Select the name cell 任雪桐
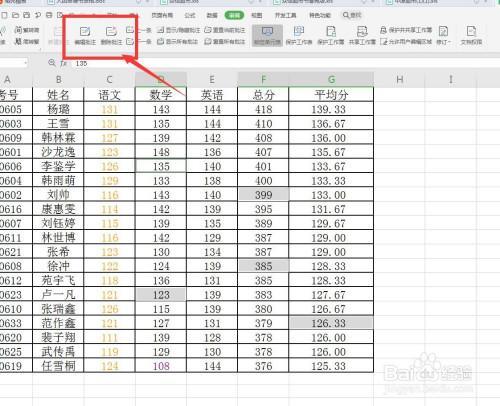Viewport: 500px width, 406px height. (58, 366)
